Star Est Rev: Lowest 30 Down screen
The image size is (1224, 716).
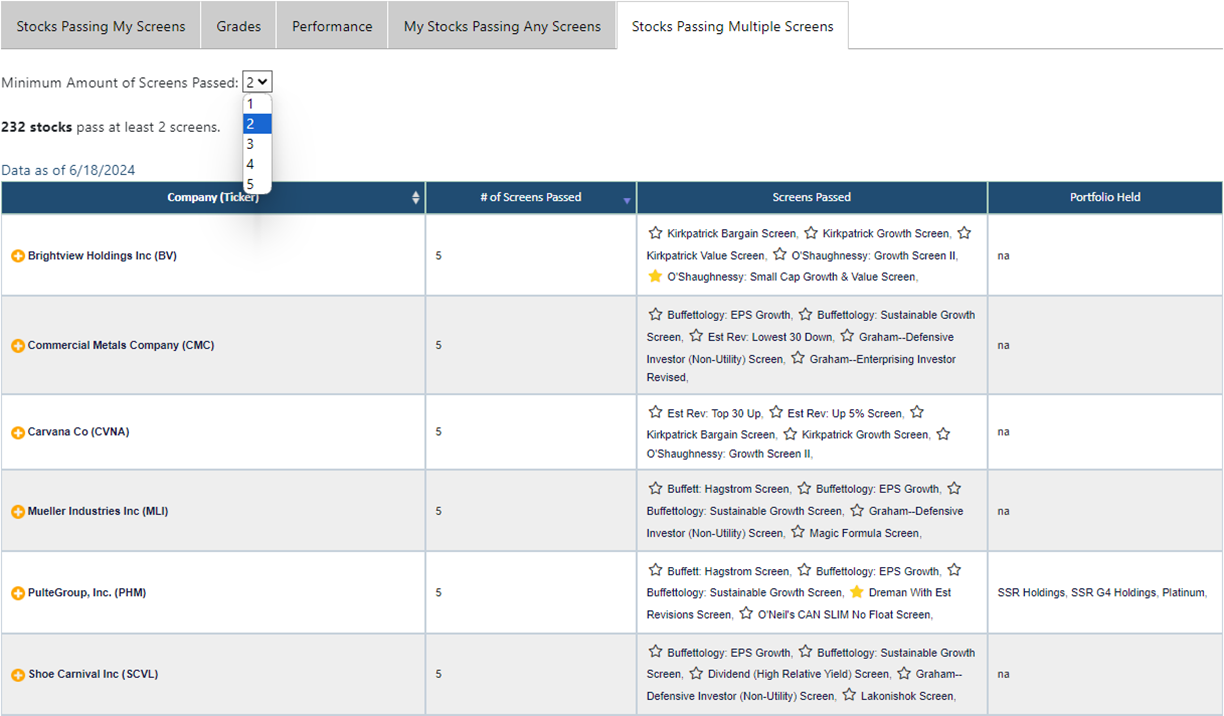click(x=696, y=336)
